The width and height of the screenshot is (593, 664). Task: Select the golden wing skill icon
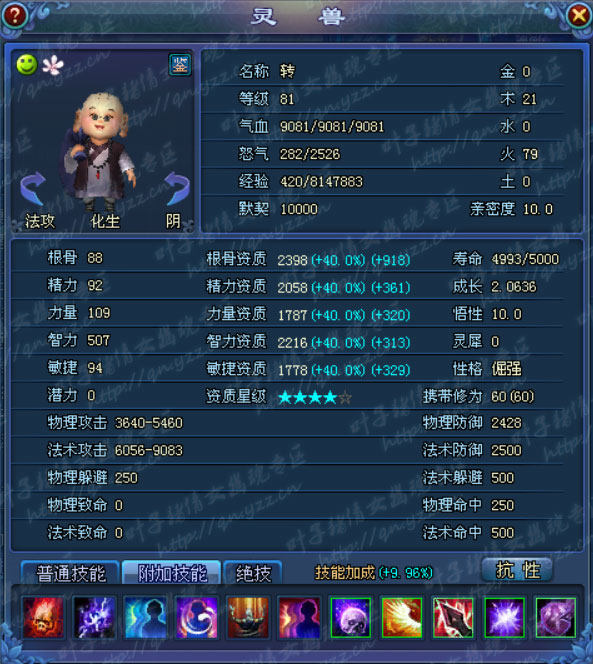(x=402, y=617)
